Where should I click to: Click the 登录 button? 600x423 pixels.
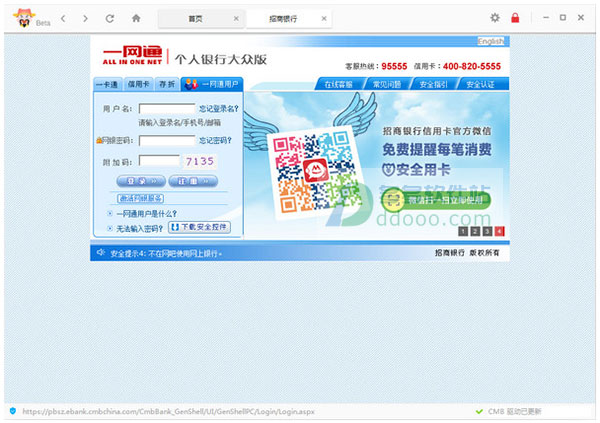pos(141,181)
